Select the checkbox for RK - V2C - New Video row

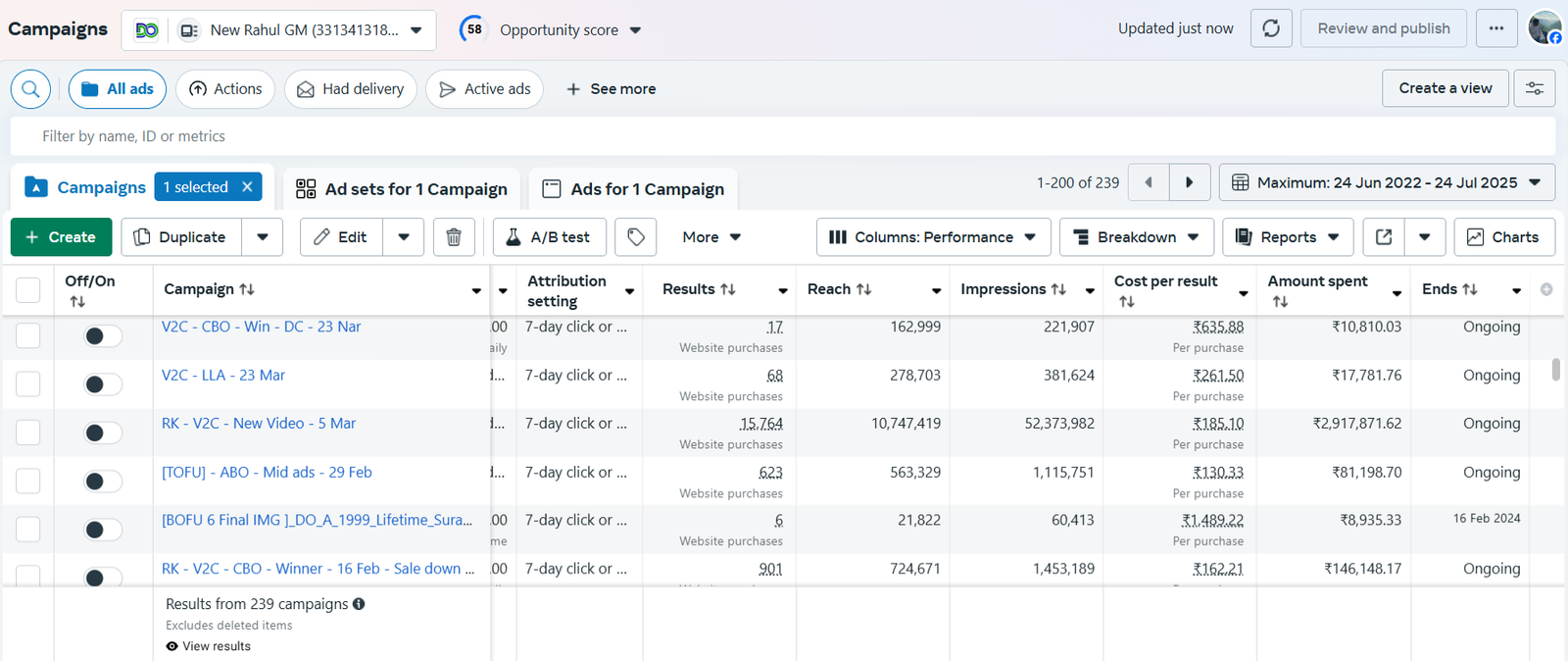[x=28, y=432]
